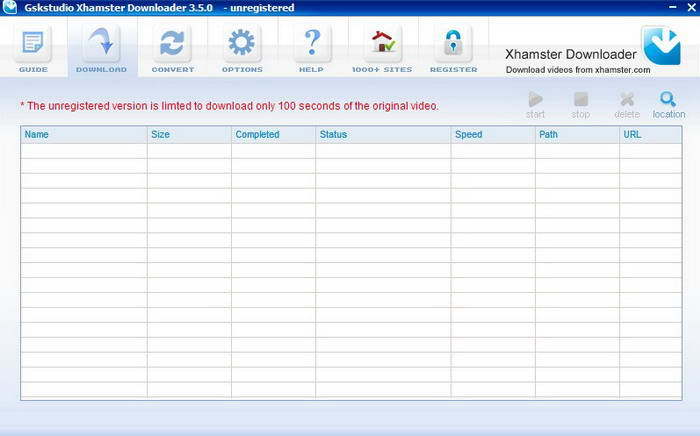The width and height of the screenshot is (700, 436).
Task: Minimize the downloader window
Action: [x=673, y=7]
